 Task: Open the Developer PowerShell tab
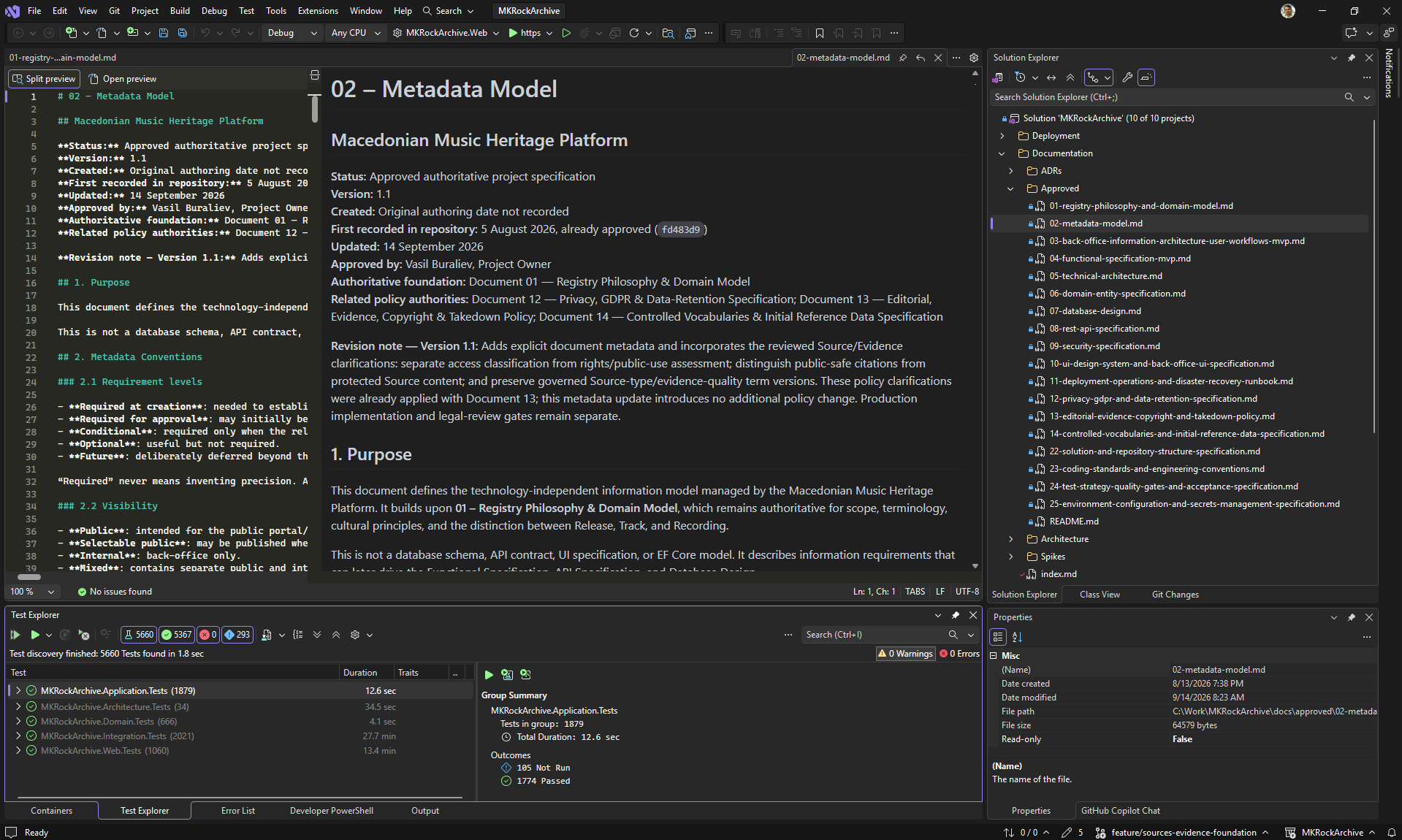tap(332, 811)
